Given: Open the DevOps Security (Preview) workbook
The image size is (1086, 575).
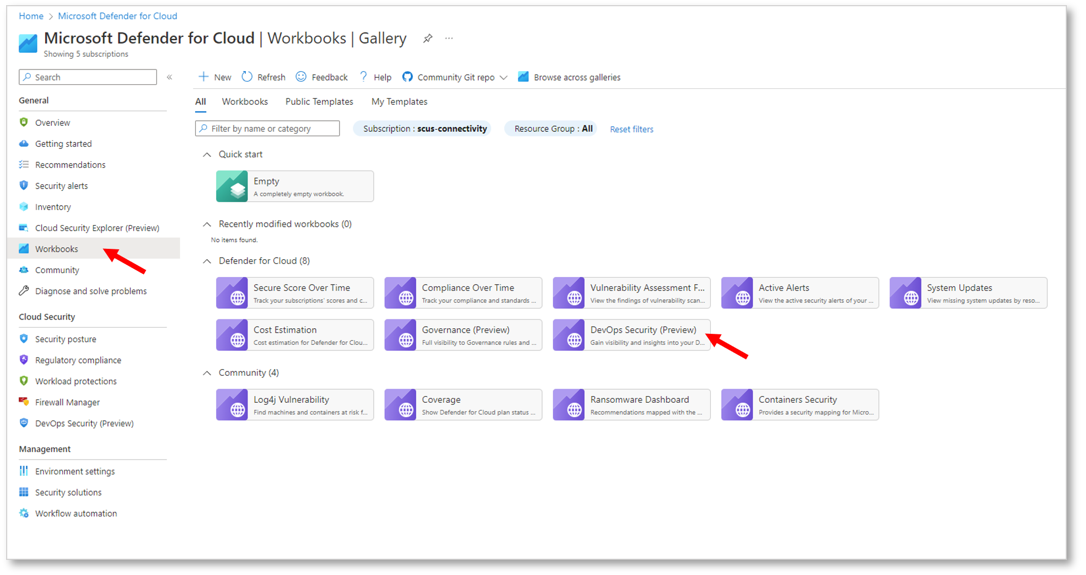Looking at the screenshot, I should [632, 335].
